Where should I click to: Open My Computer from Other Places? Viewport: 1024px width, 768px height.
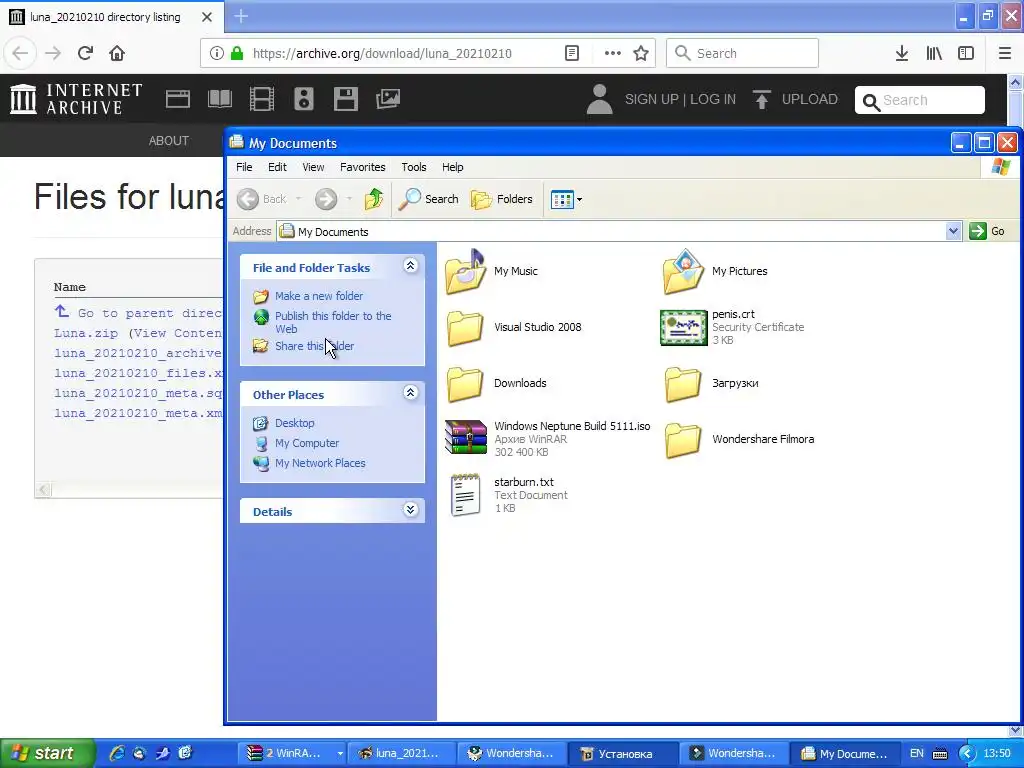[307, 443]
